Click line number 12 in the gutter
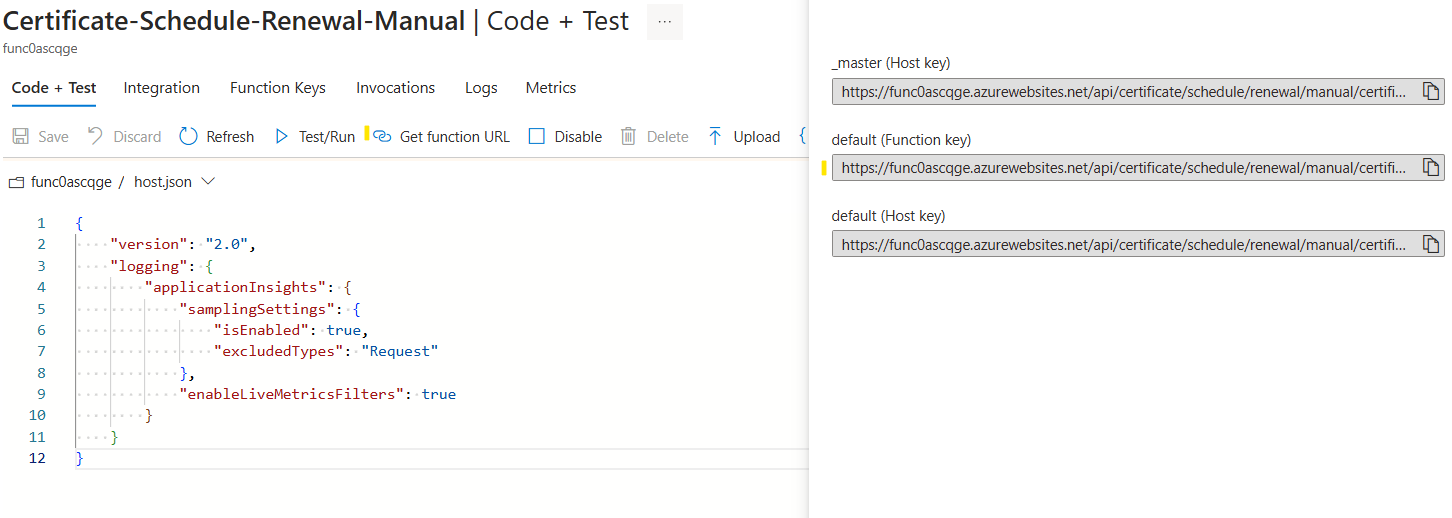The height and width of the screenshot is (518, 1452). tap(38, 458)
